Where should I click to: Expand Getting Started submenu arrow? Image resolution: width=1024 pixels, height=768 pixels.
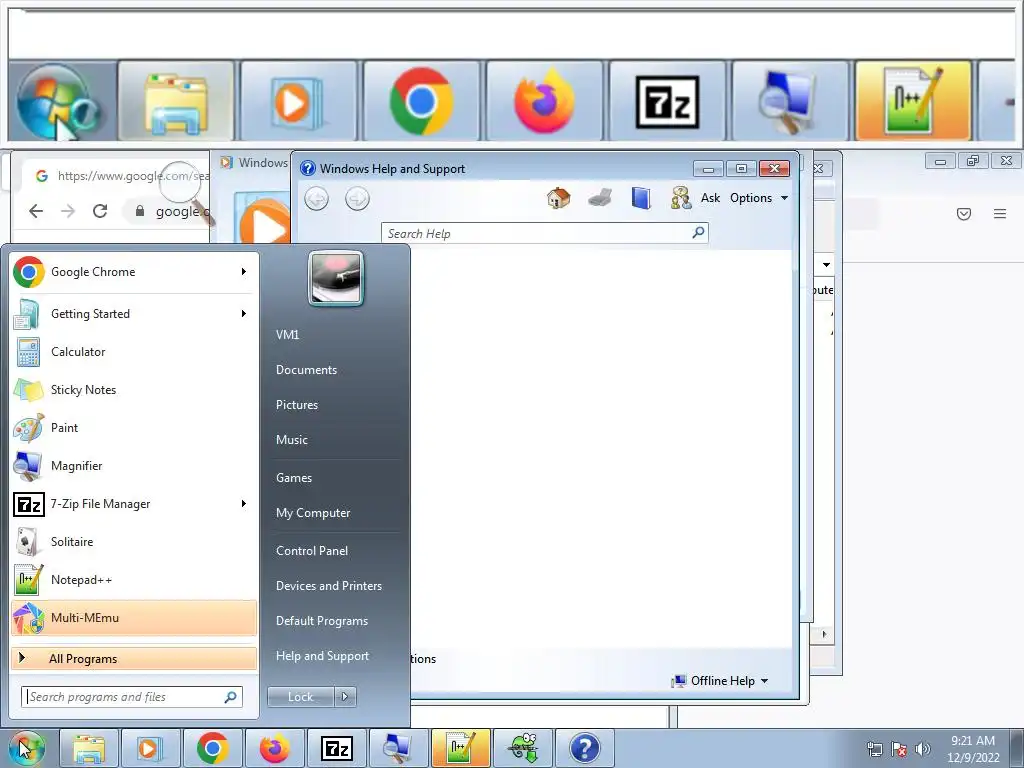[x=244, y=313]
